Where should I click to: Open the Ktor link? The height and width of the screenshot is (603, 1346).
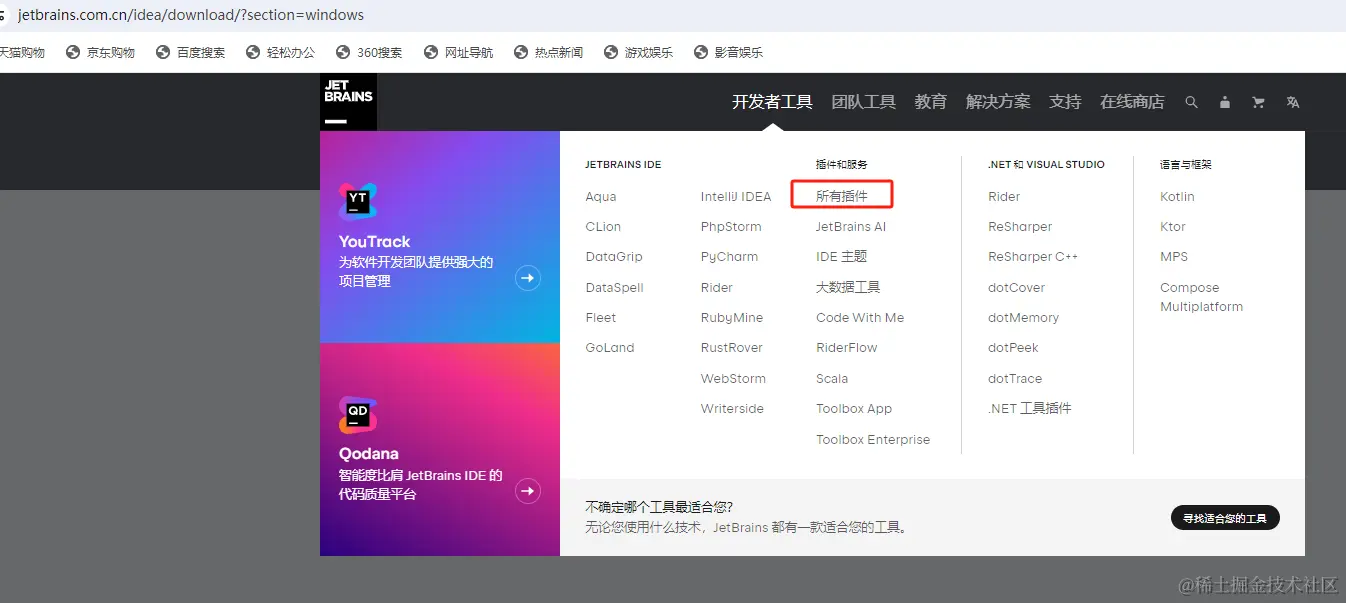1173,227
